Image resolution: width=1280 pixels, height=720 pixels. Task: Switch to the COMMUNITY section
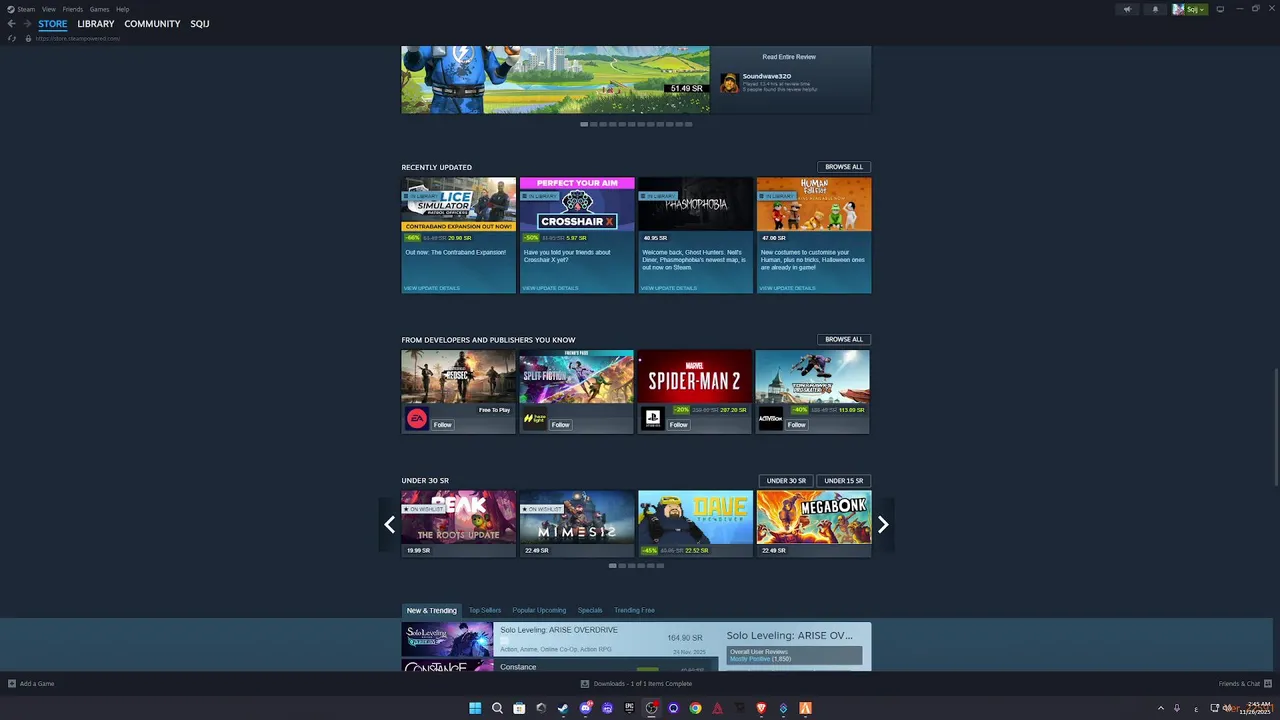(x=152, y=24)
